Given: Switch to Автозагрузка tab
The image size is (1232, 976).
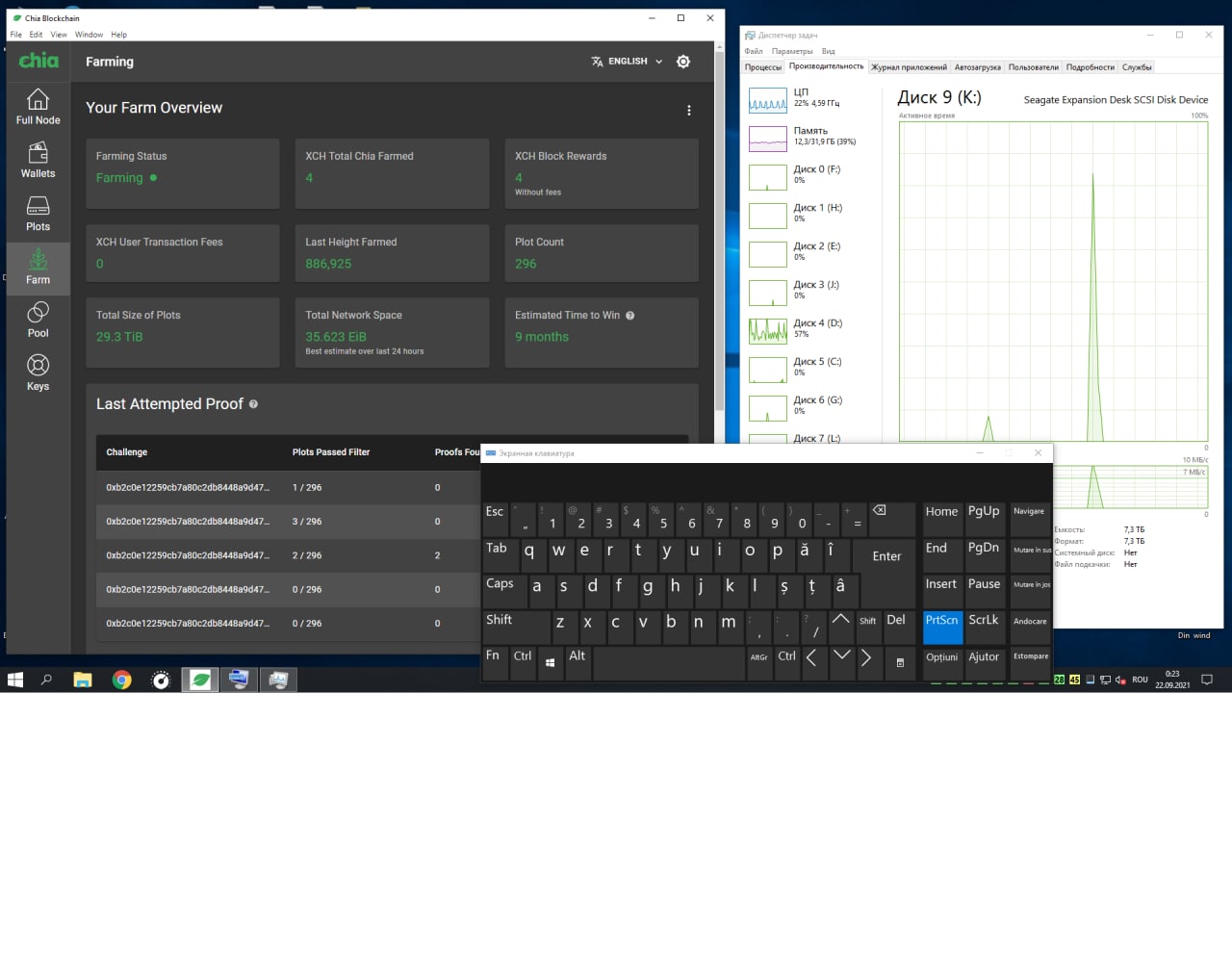Looking at the screenshot, I should pos(978,67).
